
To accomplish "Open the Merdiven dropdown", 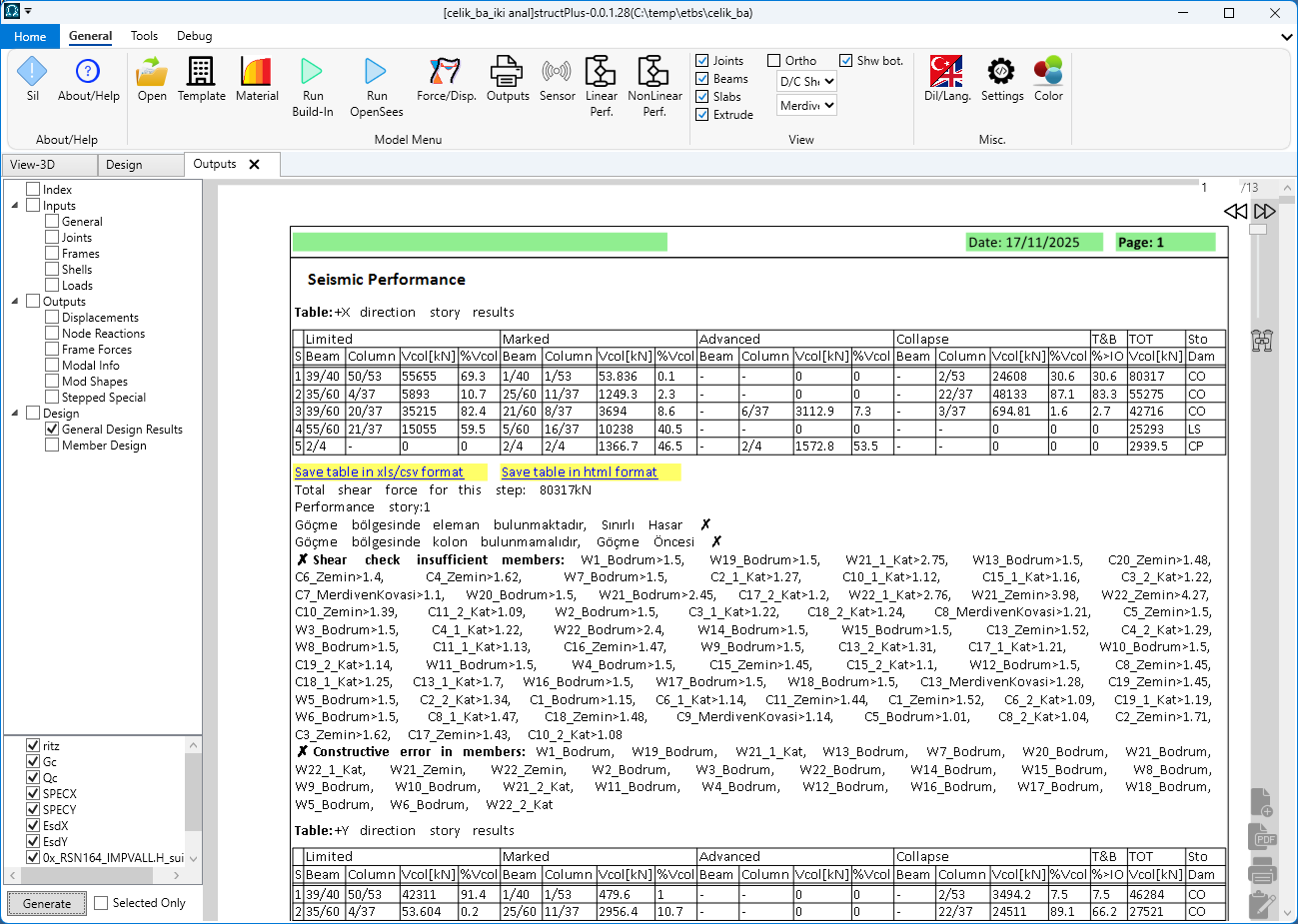I will coord(807,105).
